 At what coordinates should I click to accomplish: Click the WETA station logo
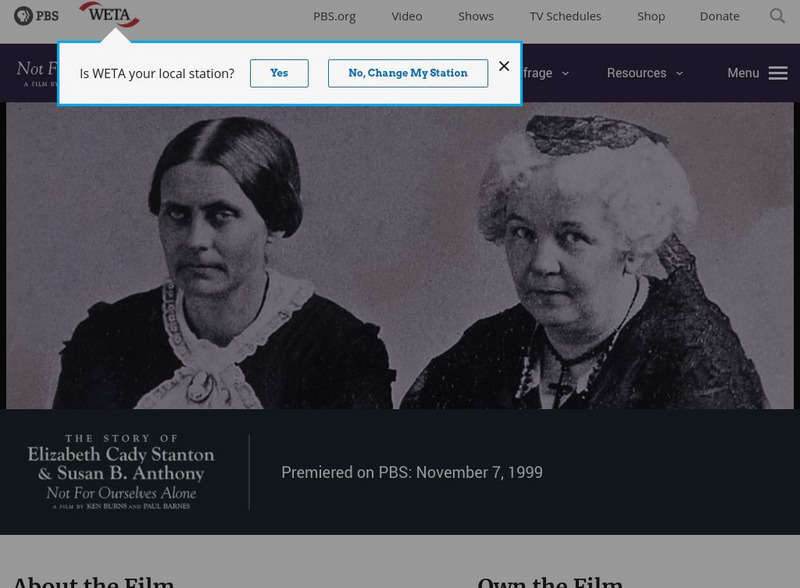[x=109, y=15]
